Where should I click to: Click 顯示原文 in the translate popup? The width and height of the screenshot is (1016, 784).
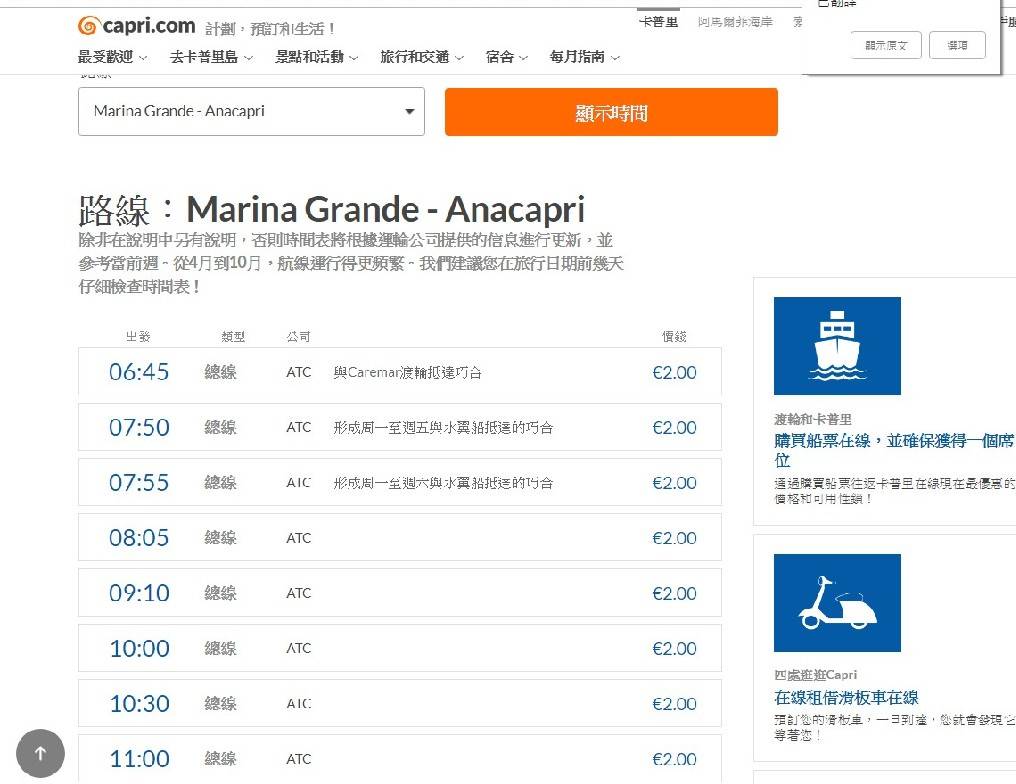(886, 46)
